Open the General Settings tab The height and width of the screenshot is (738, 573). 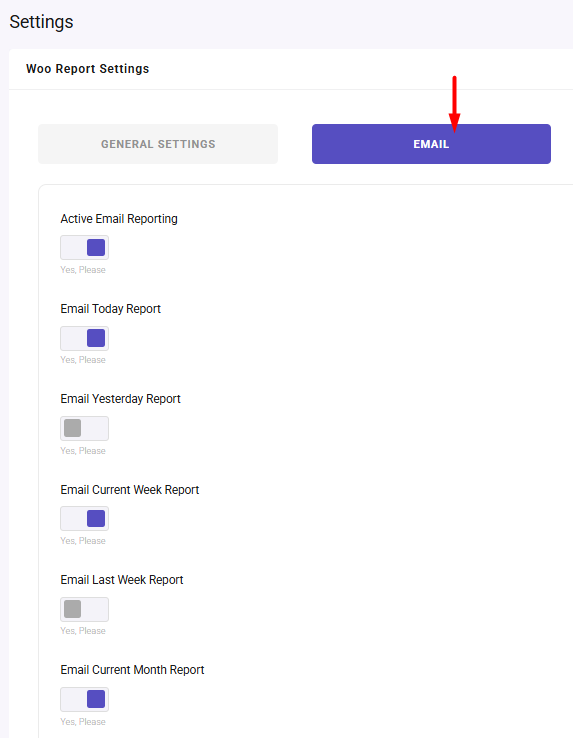click(x=158, y=144)
